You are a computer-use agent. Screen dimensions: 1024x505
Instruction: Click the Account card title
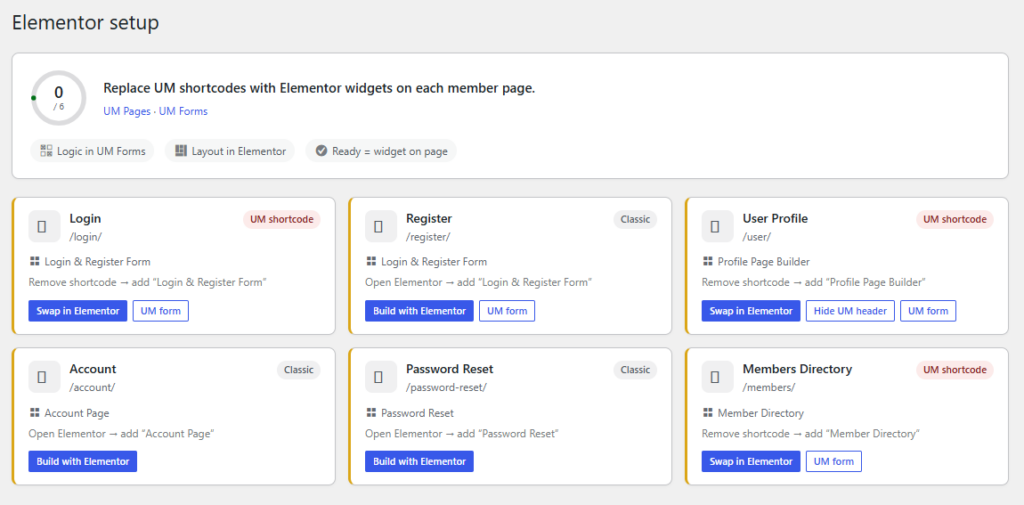click(93, 369)
